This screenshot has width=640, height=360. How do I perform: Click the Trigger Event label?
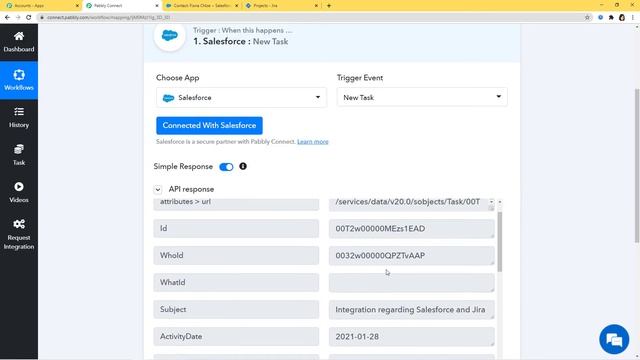(x=360, y=78)
